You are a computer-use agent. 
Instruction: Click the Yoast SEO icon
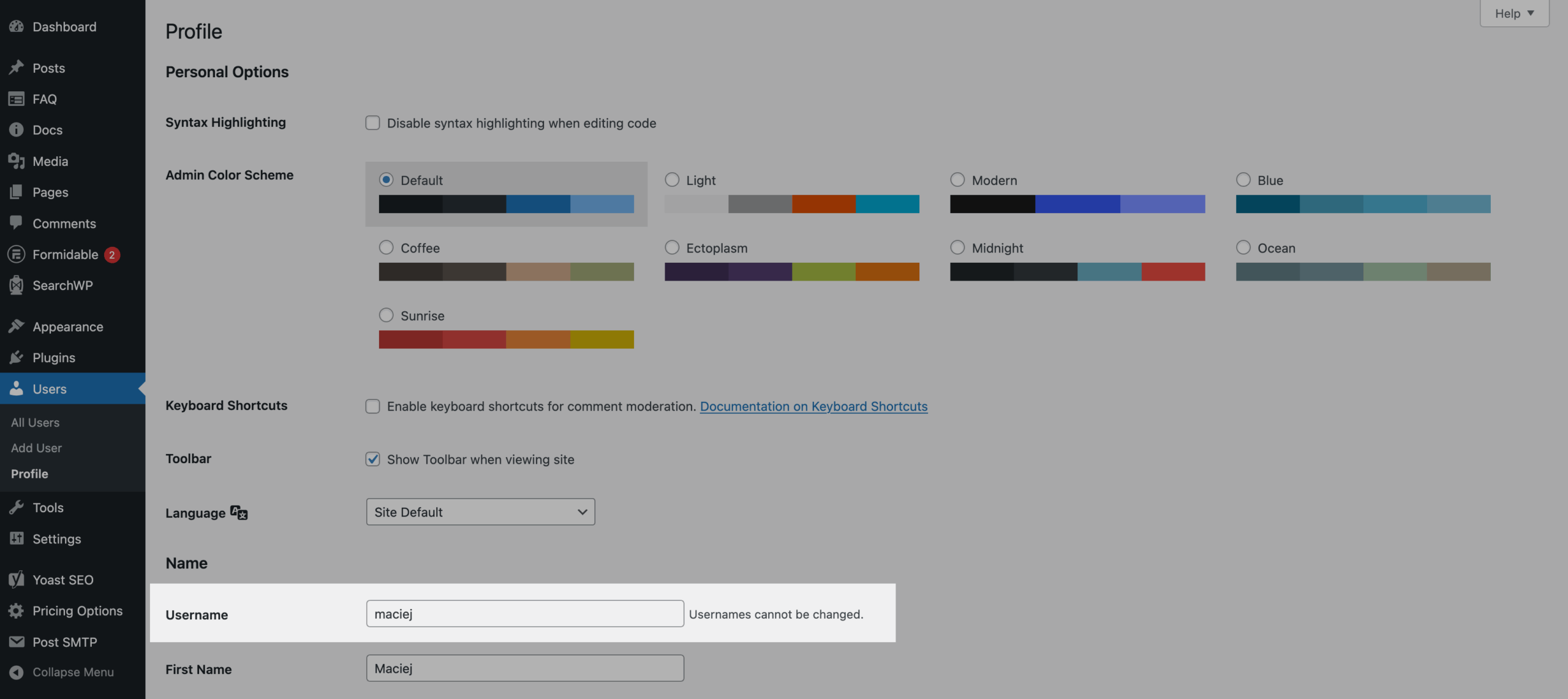coord(17,580)
